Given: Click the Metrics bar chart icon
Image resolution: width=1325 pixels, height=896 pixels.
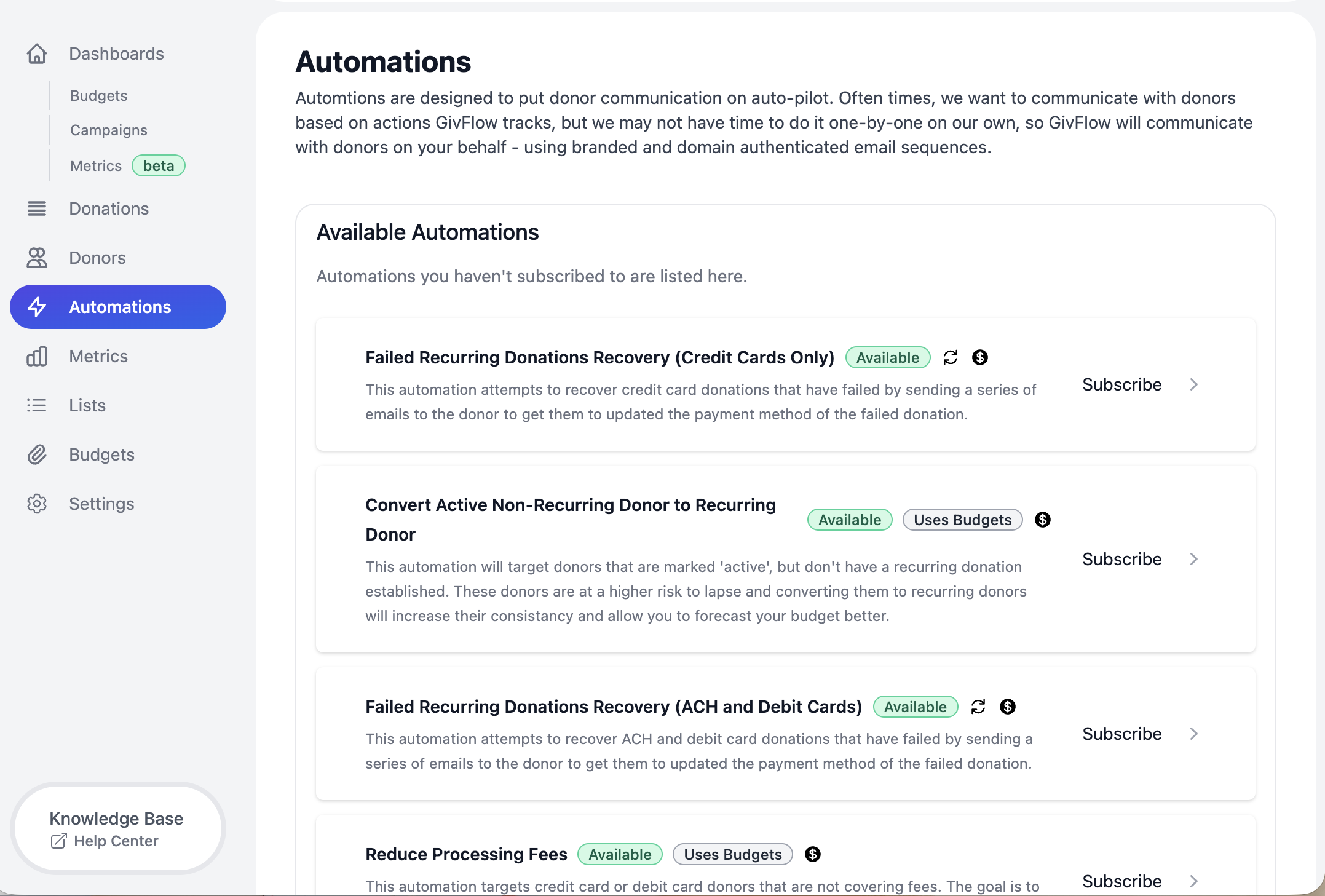Looking at the screenshot, I should coord(37,356).
